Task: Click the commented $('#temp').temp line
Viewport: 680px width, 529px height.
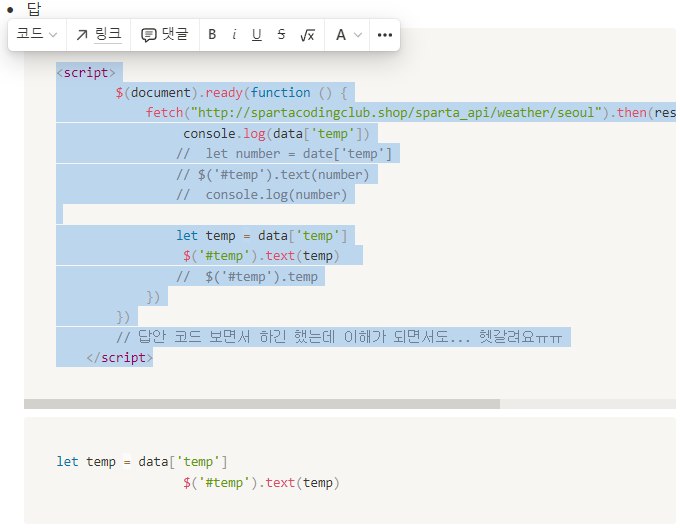Action: 247,276
